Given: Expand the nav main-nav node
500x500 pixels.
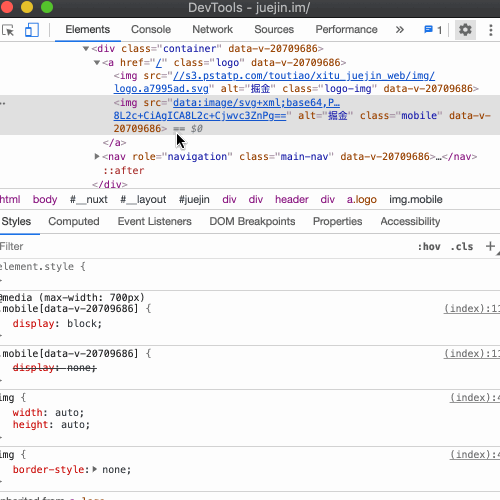Looking at the screenshot, I should coord(97,156).
